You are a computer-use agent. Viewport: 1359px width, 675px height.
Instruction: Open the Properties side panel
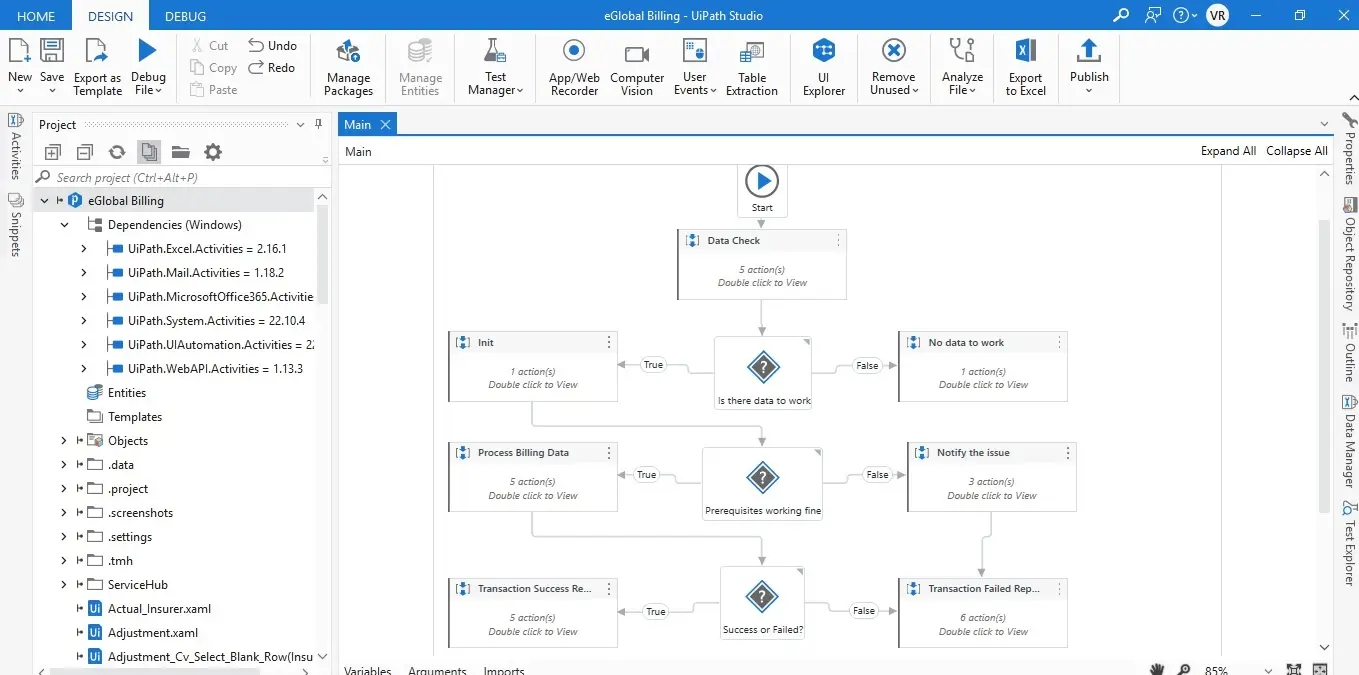pos(1349,148)
